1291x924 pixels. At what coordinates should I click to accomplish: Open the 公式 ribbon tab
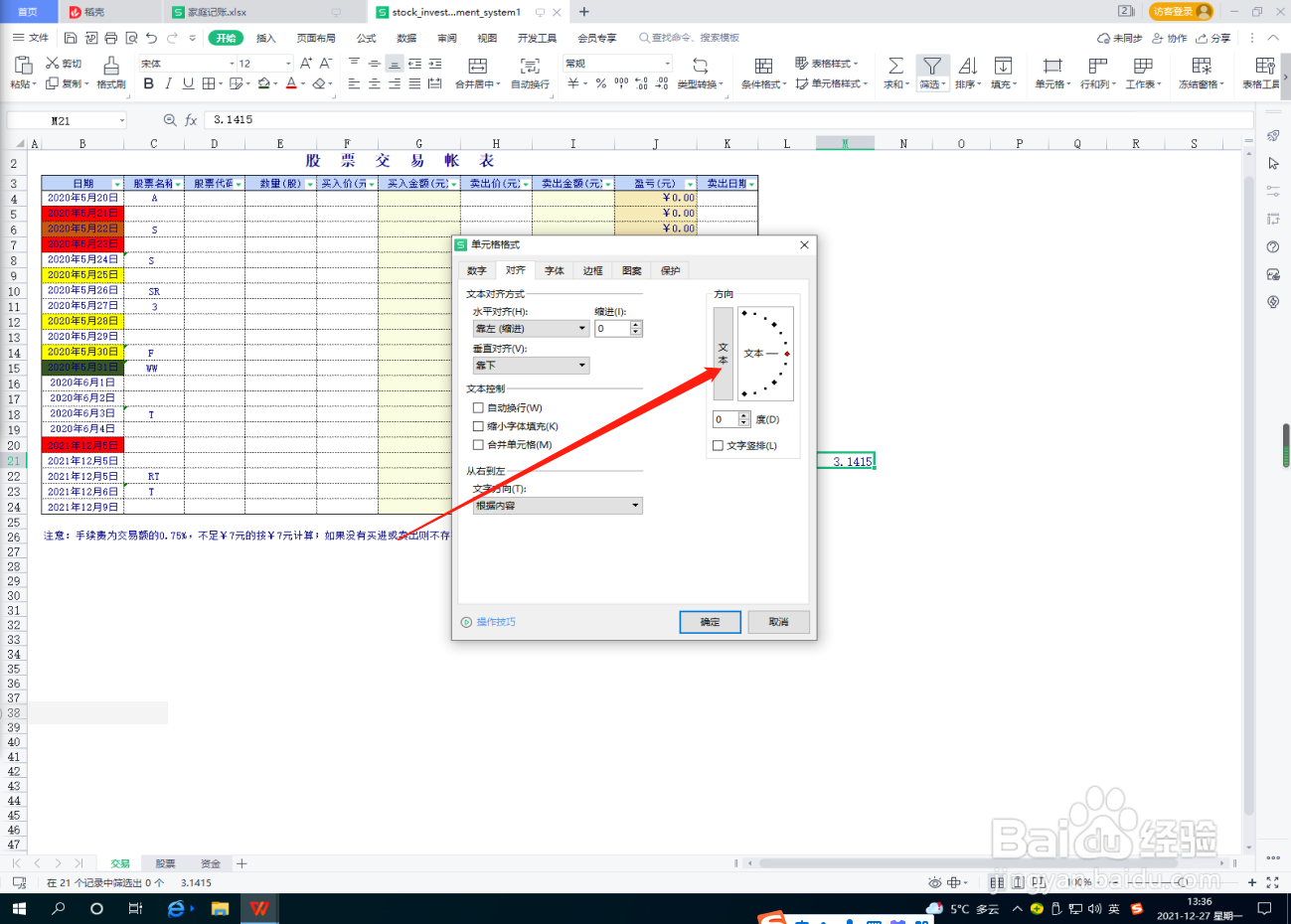tap(367, 38)
